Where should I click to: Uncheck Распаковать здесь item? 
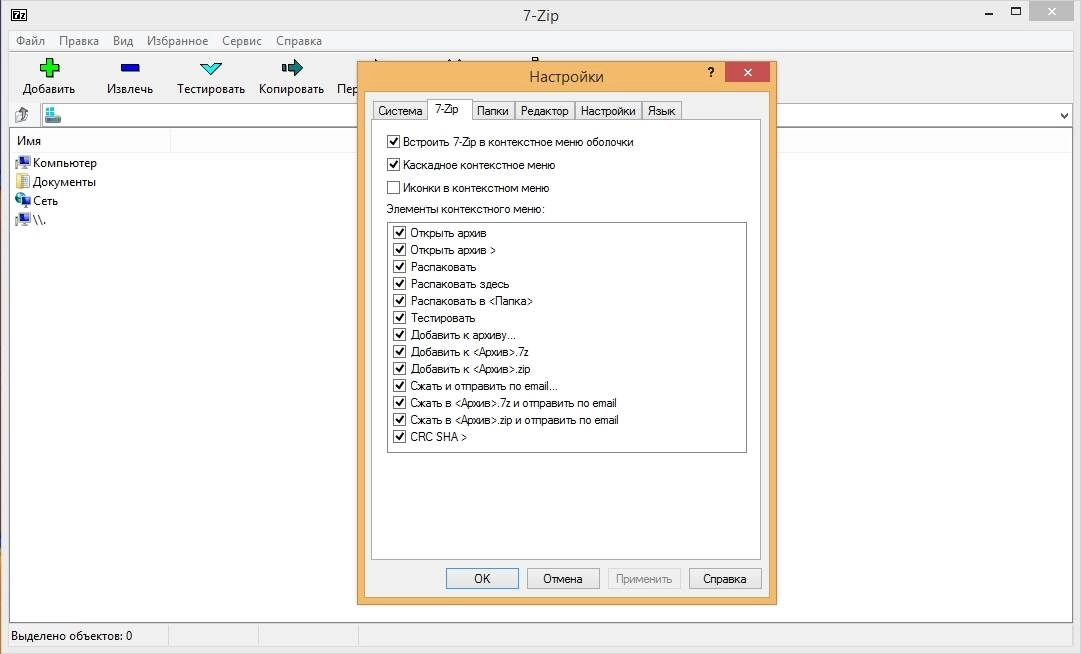tap(399, 284)
